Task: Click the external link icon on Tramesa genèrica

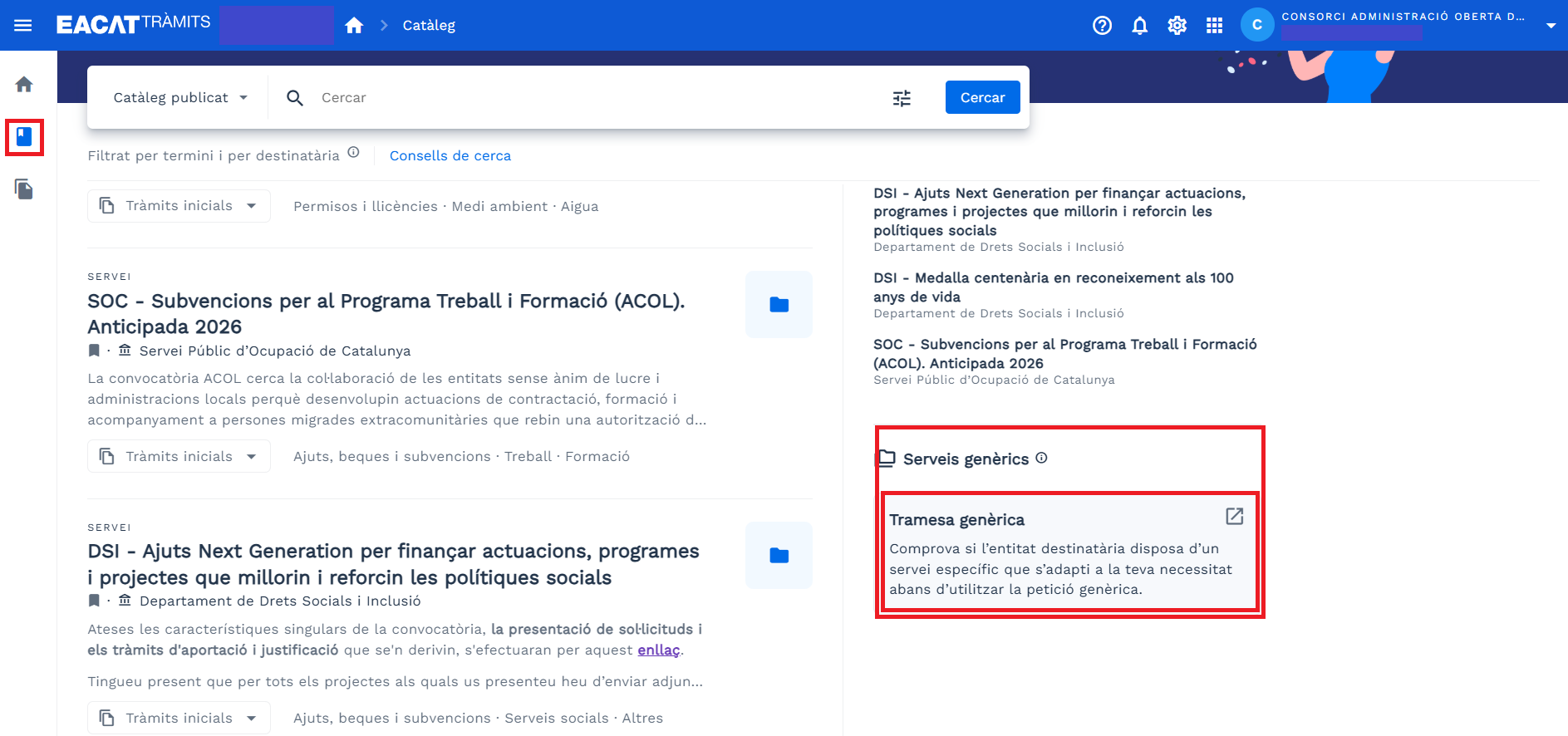Action: point(1235,517)
